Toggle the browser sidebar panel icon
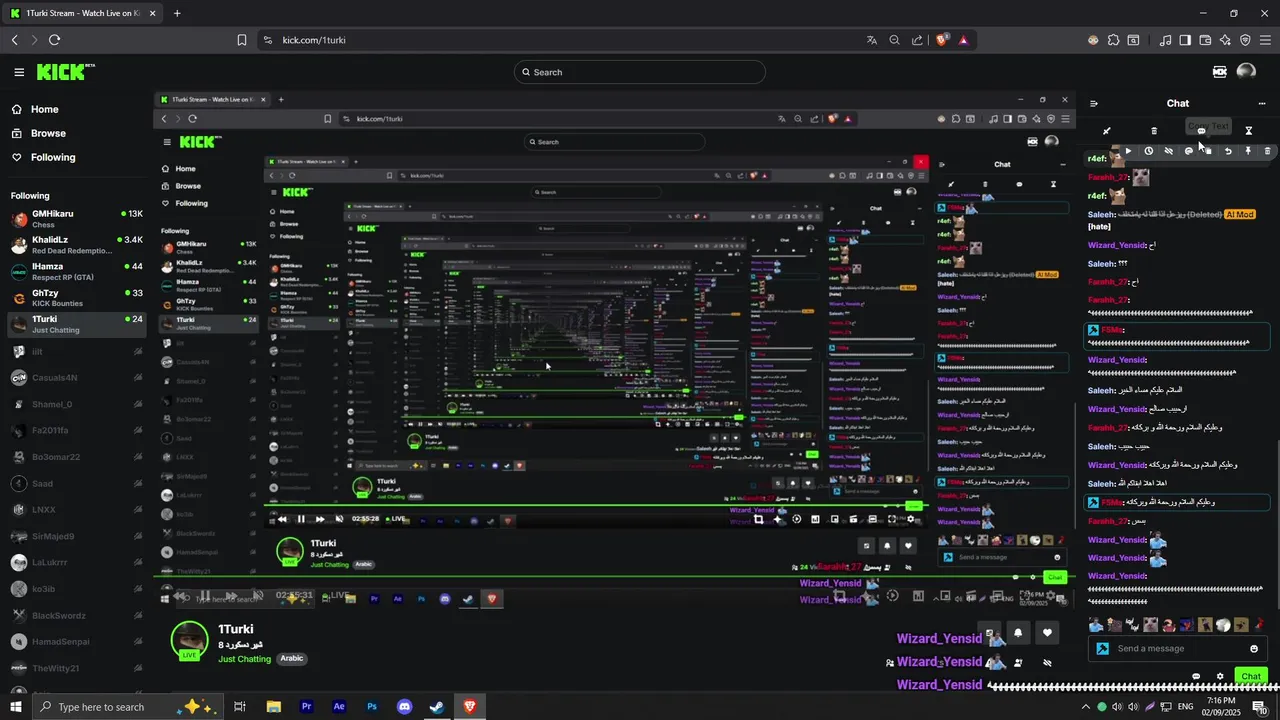 [x=1185, y=40]
